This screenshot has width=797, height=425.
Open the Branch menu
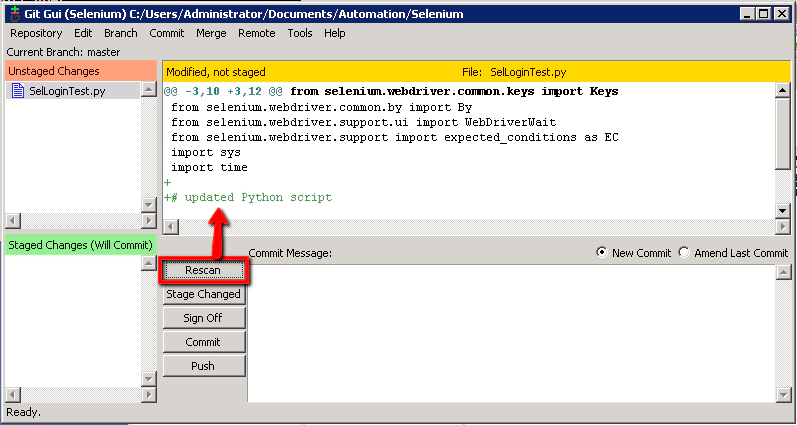(x=121, y=33)
